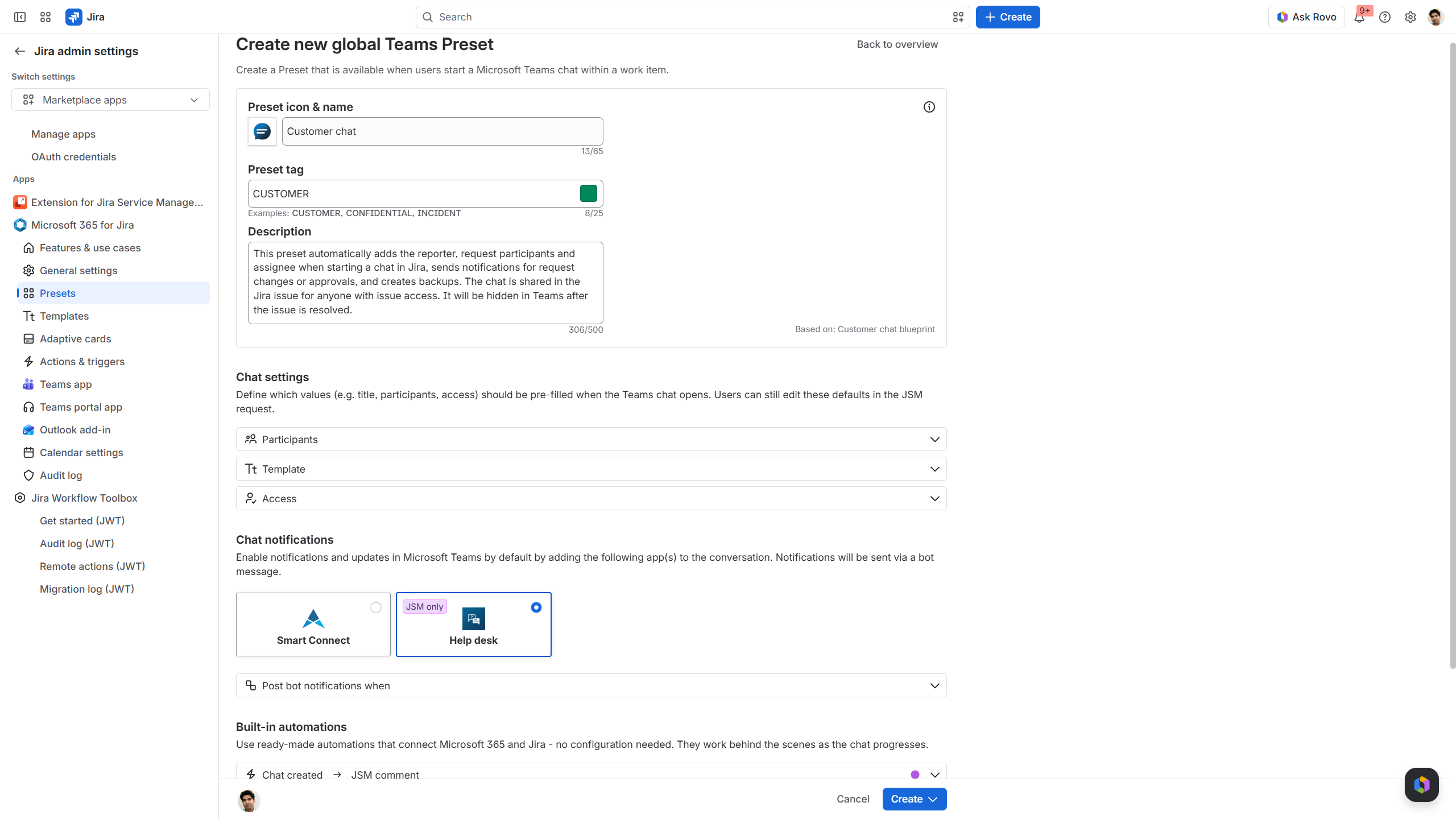Image resolution: width=1456 pixels, height=819 pixels.
Task: Click the Jira logo
Action: point(85,17)
